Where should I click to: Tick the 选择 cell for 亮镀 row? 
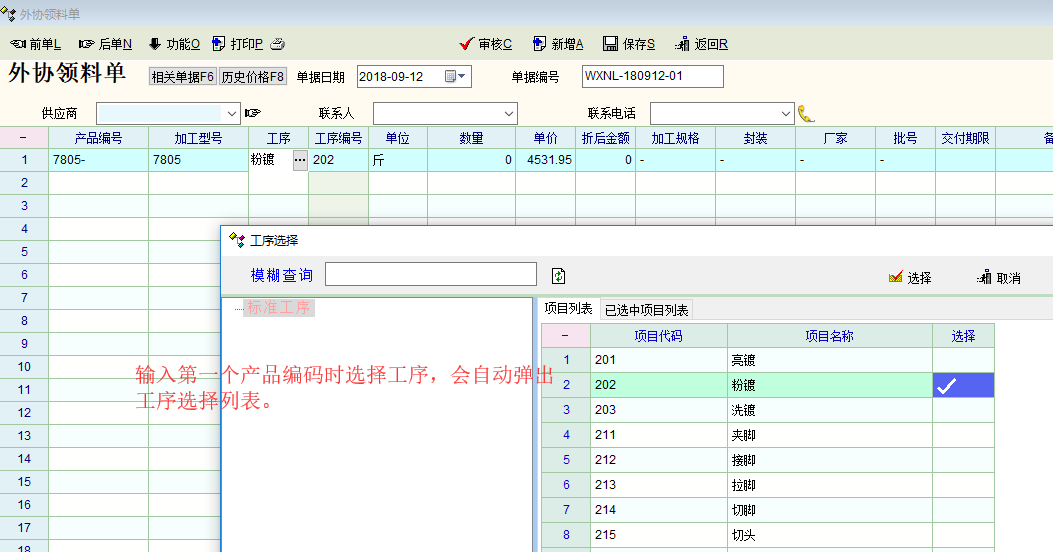point(963,360)
